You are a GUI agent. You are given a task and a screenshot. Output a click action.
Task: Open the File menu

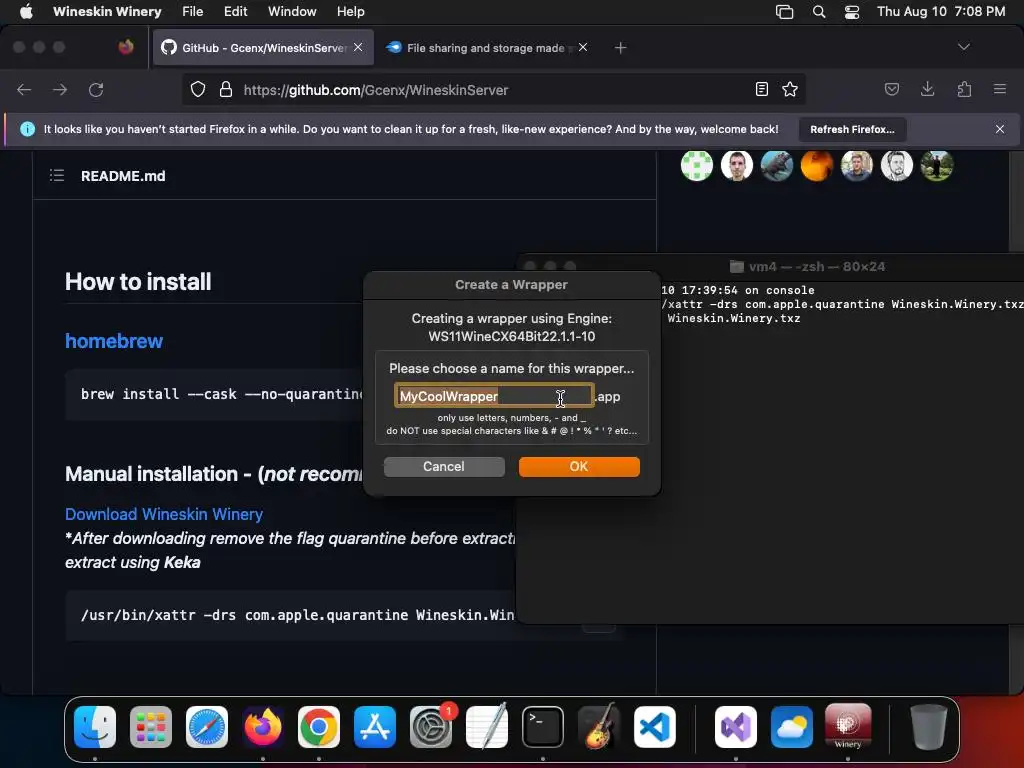coord(192,11)
